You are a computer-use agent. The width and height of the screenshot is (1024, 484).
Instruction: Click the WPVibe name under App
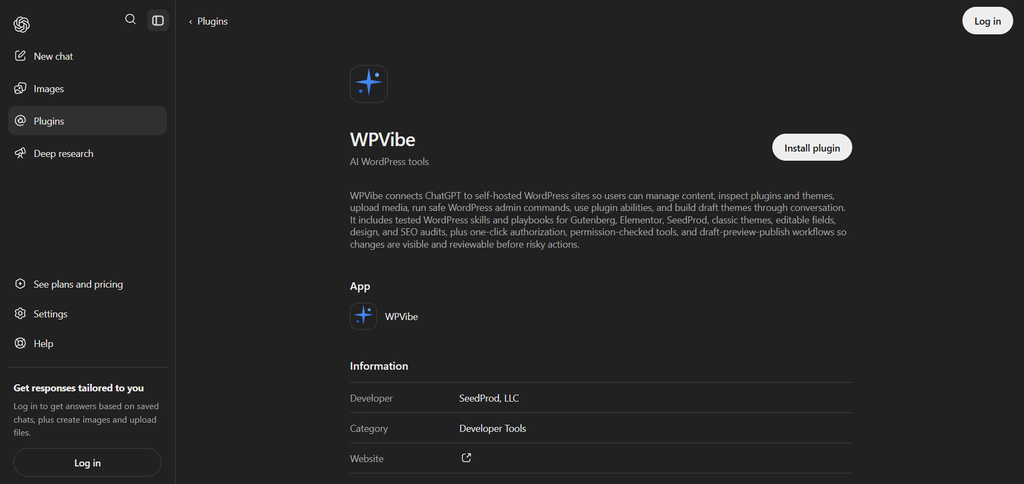tap(402, 317)
